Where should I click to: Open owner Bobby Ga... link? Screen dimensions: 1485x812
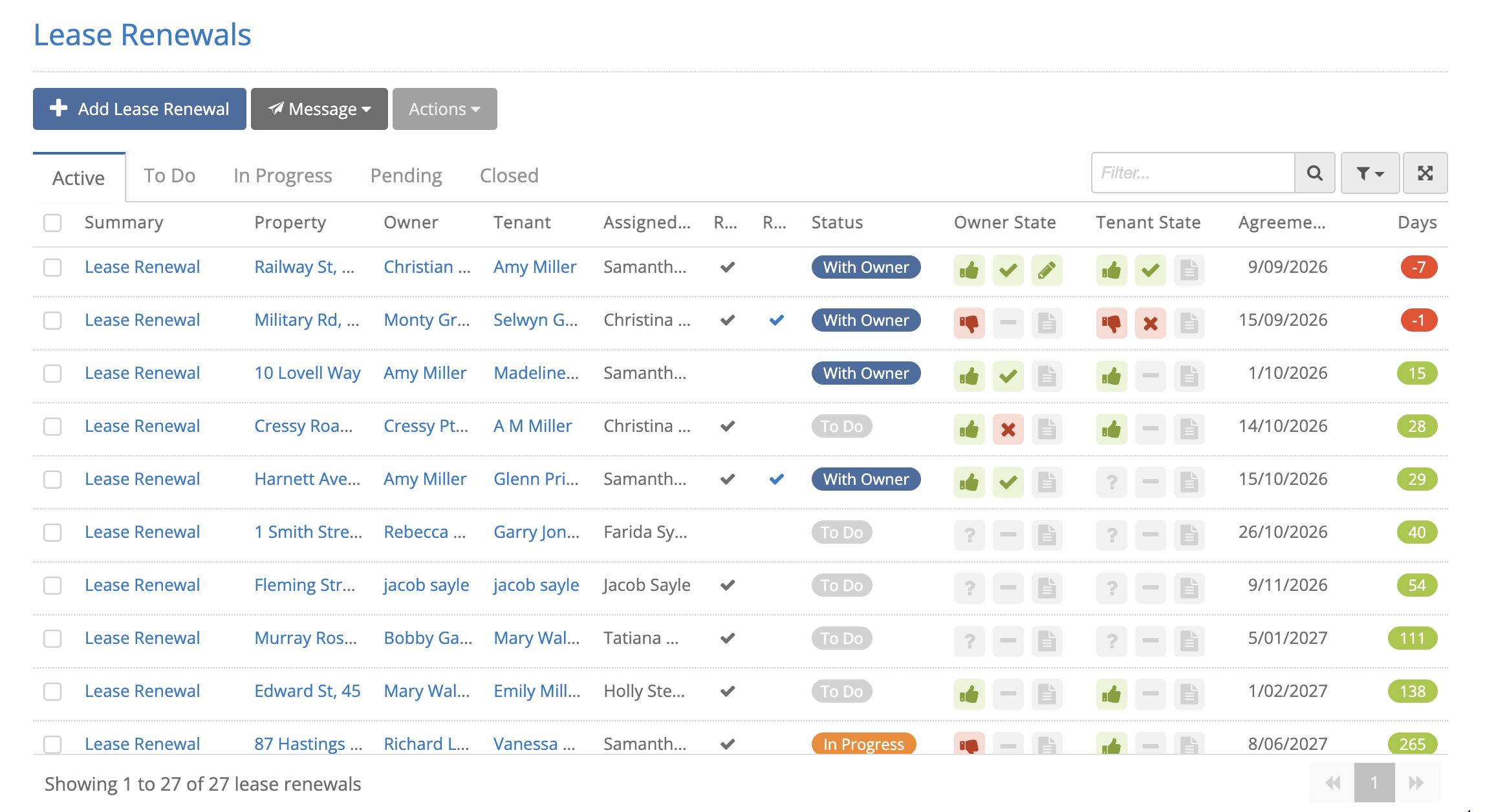[428, 638]
